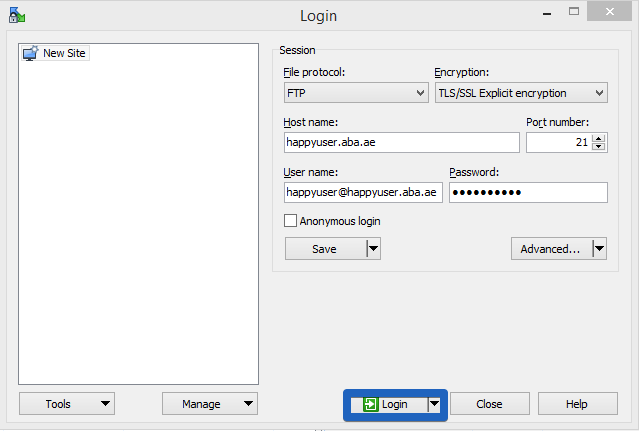Focus the User name field

363,192
